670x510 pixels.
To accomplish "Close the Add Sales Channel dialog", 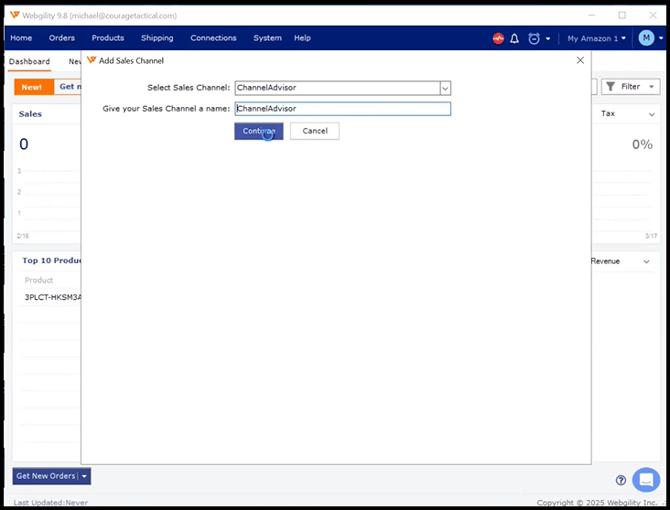I will [x=580, y=60].
